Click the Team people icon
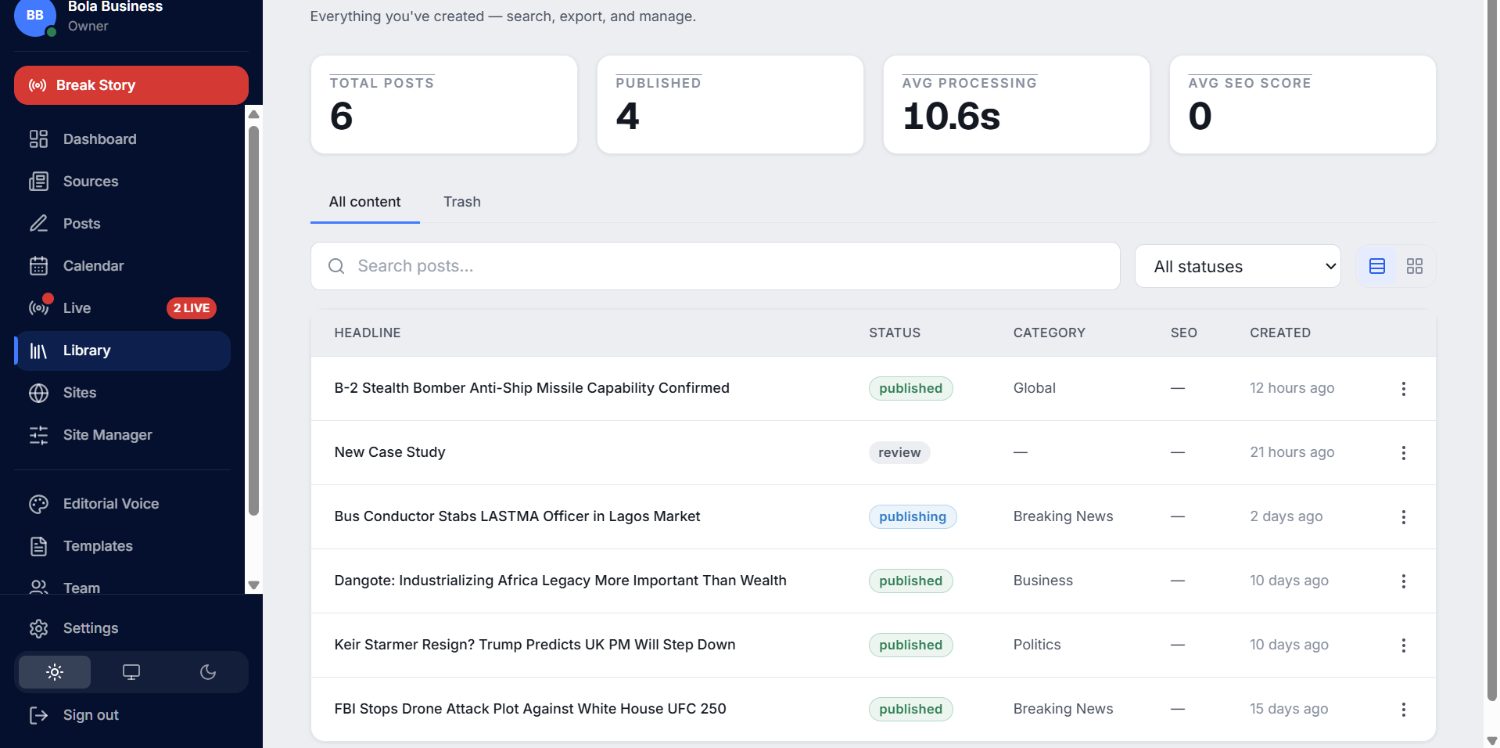 tap(39, 588)
